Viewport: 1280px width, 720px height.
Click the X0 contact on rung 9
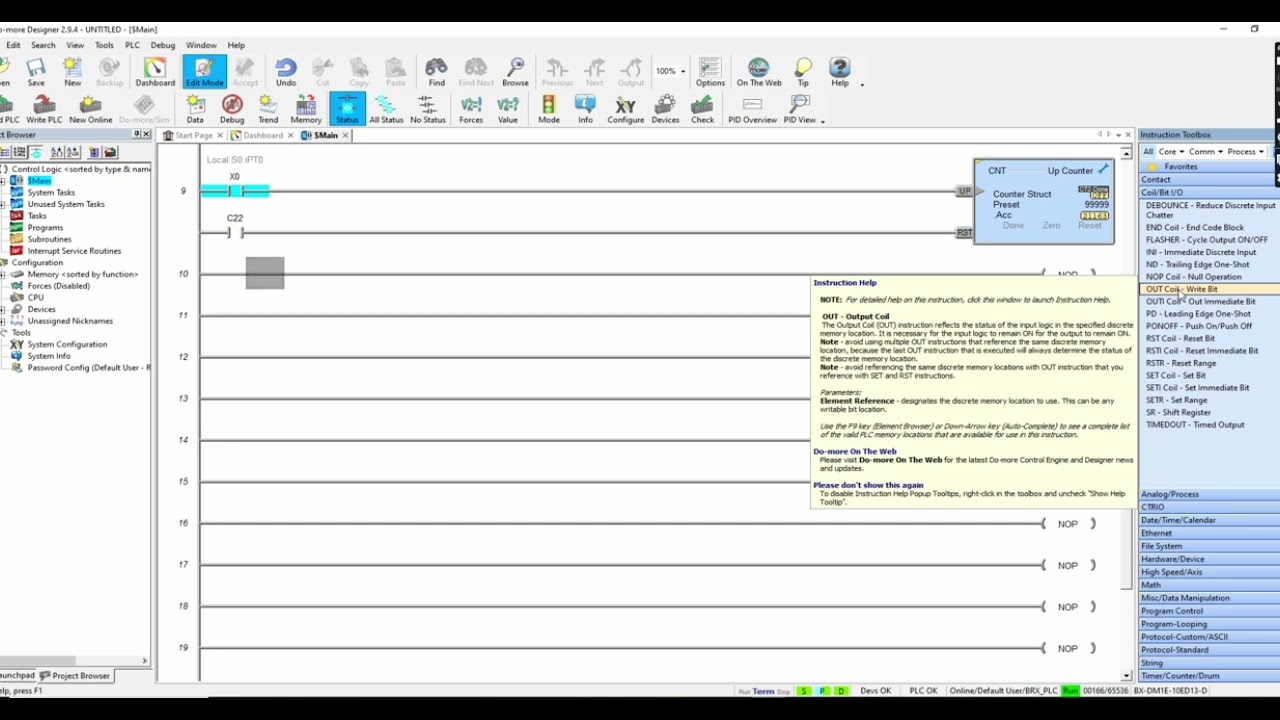point(235,190)
